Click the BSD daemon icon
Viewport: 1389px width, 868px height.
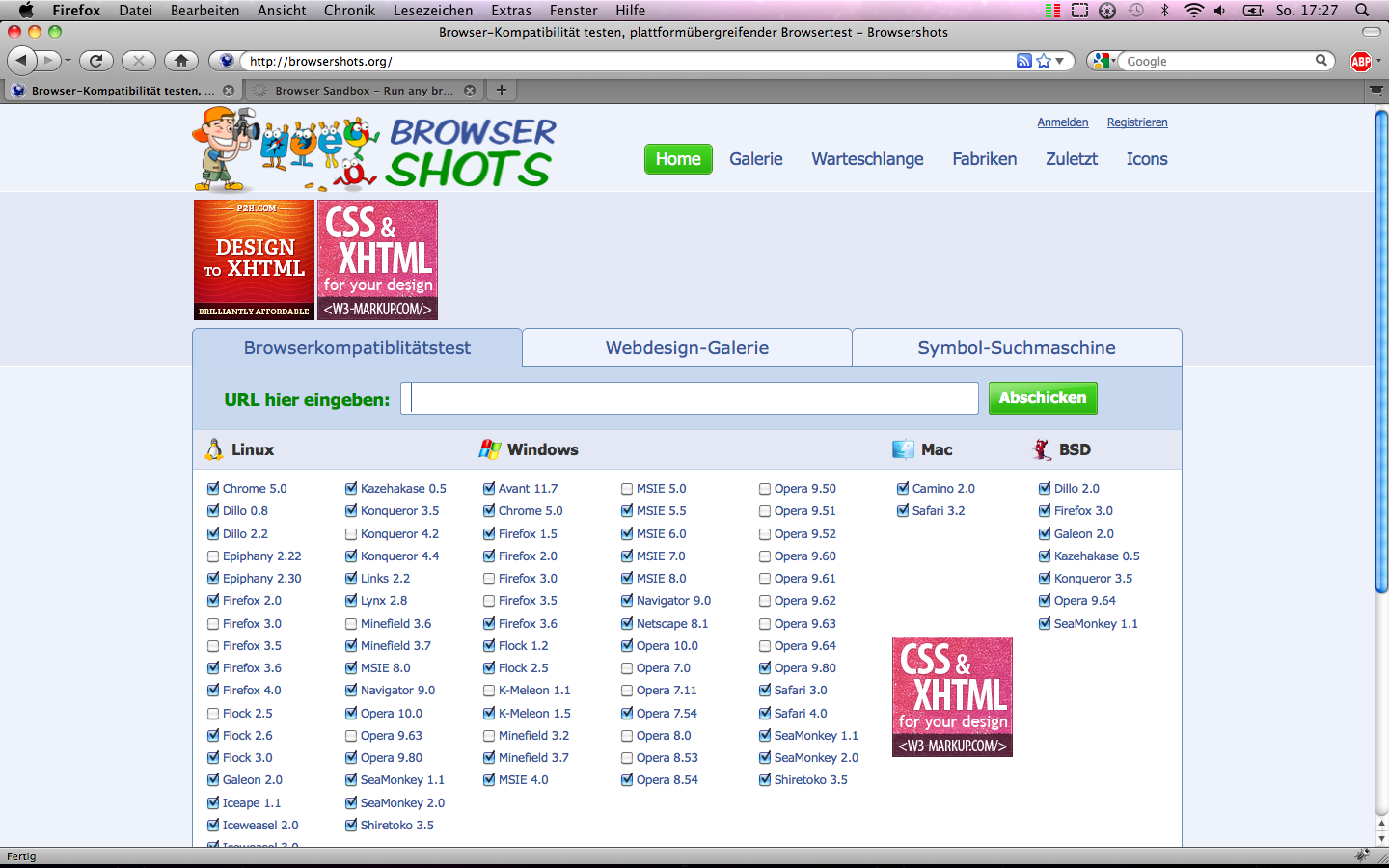tap(1042, 449)
